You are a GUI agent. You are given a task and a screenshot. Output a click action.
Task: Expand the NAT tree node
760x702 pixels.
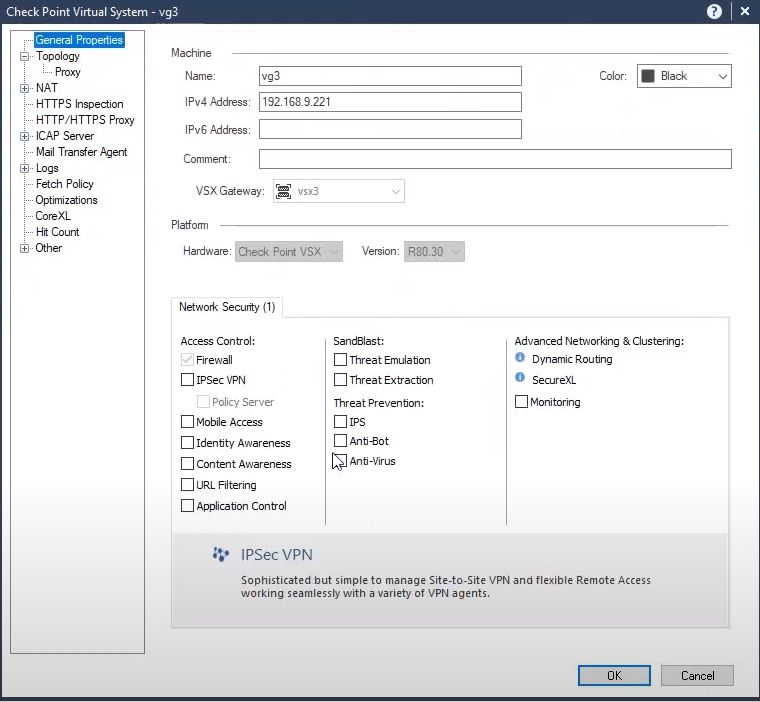point(24,88)
